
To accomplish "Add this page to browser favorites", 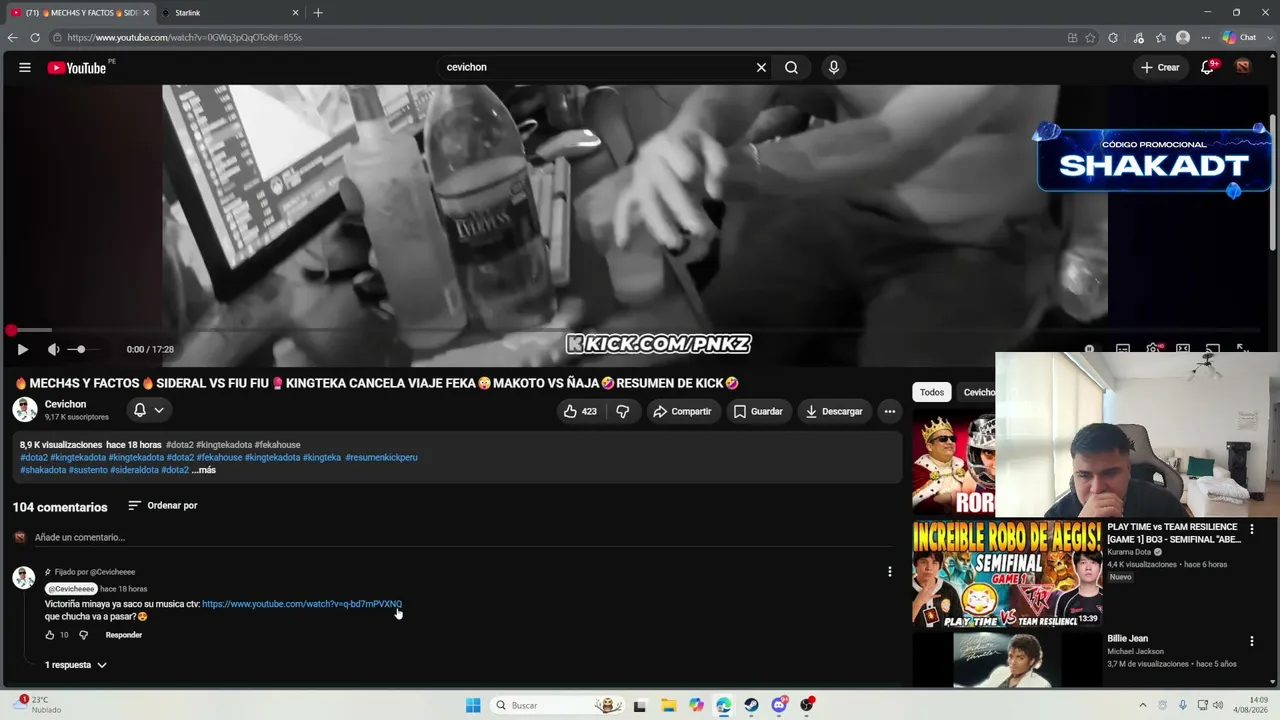I will click(1091, 38).
